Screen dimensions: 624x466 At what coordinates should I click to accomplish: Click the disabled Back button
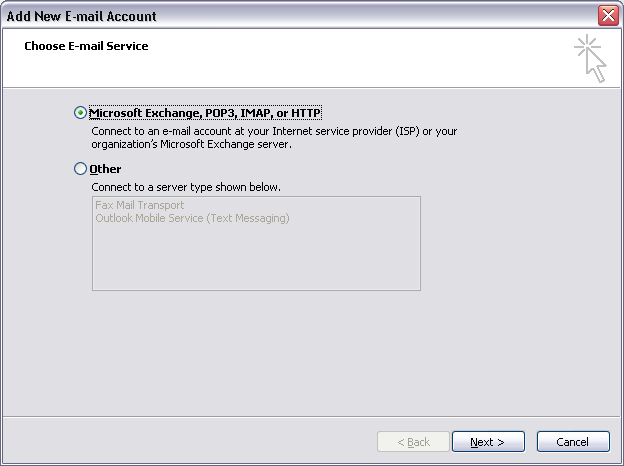pos(413,442)
